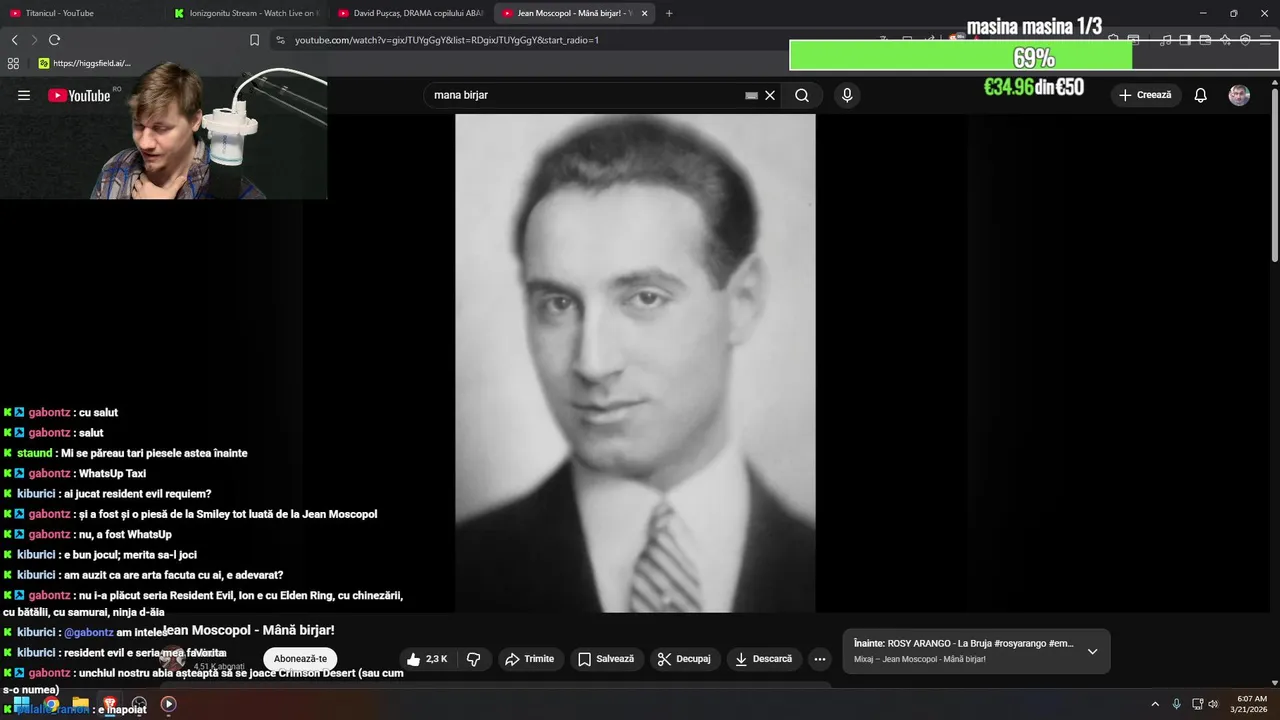Focus the YouTube search field

pos(585,95)
